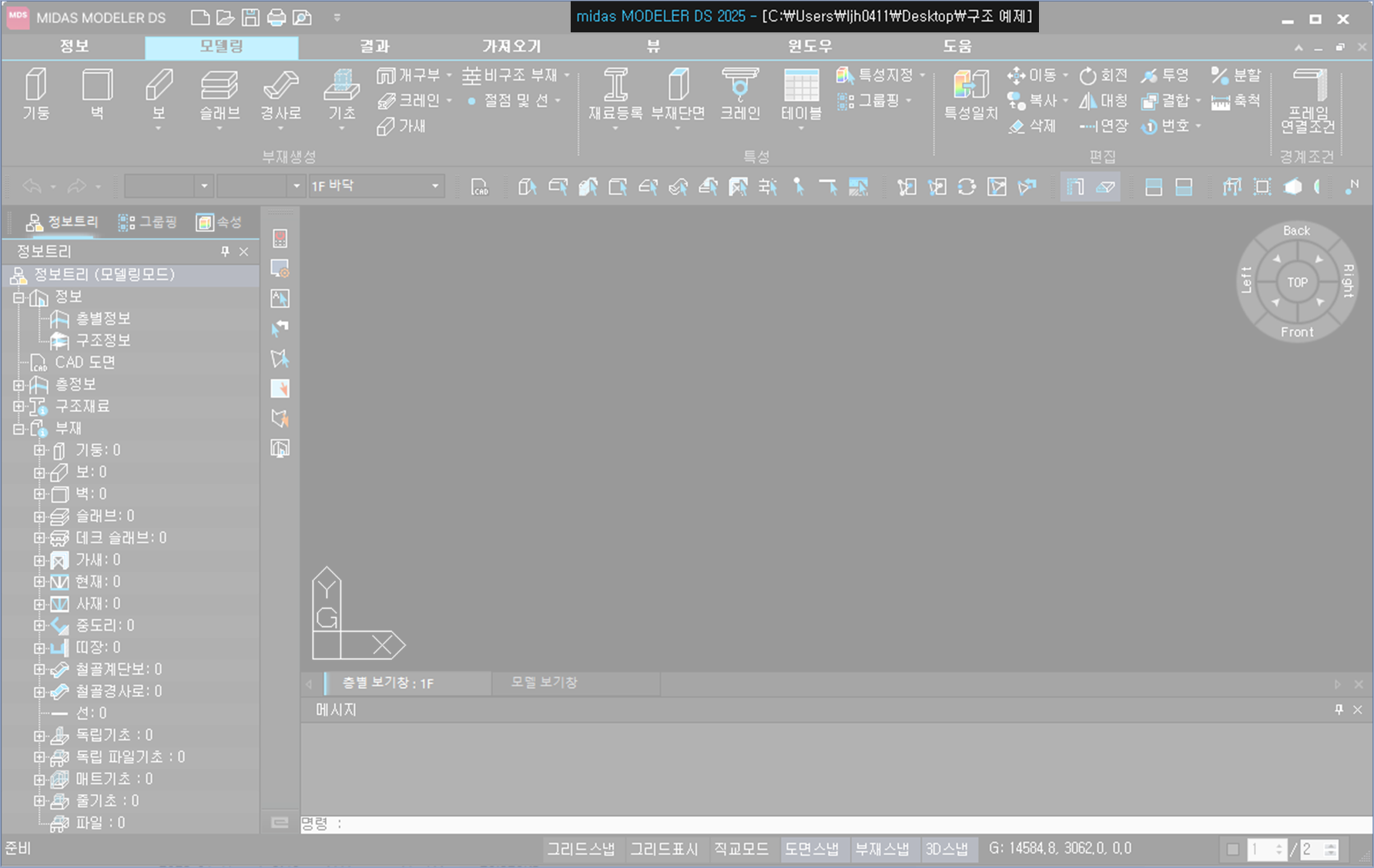Expand the 층정보 tree node
Screen dimensions: 1374x868
pos(18,384)
